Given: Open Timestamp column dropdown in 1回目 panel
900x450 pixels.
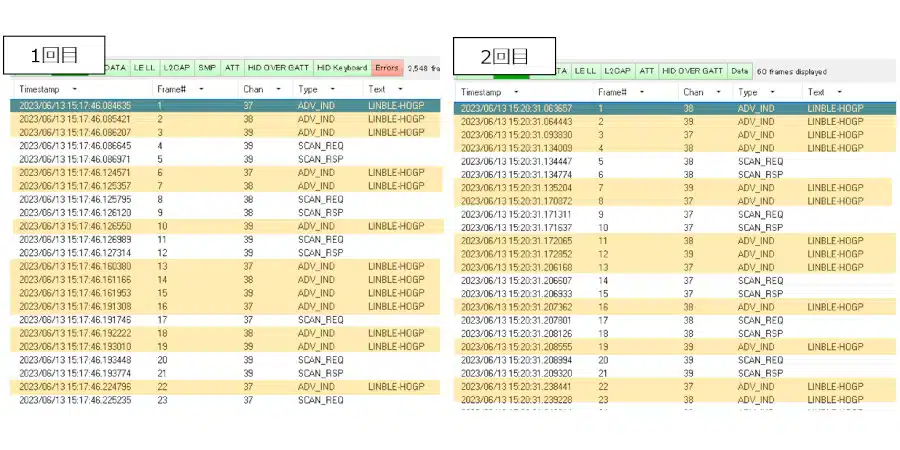Looking at the screenshot, I should click(x=75, y=89).
